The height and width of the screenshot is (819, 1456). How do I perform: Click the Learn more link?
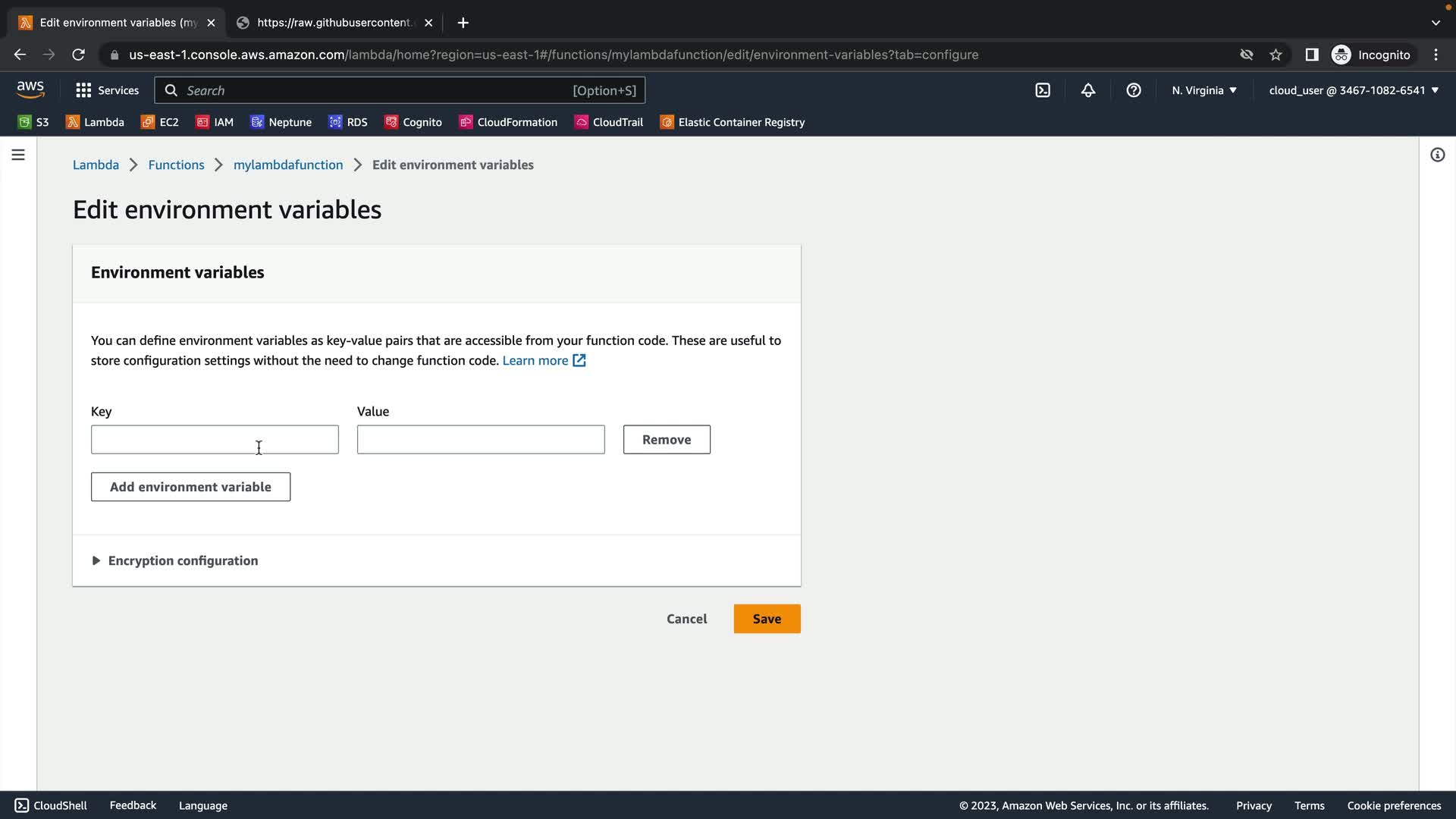(535, 360)
